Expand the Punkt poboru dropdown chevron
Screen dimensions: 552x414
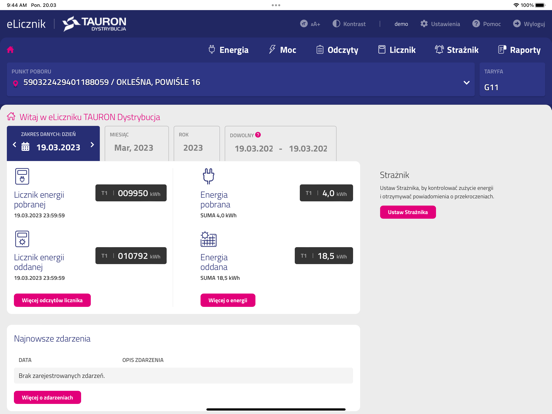coord(466,83)
